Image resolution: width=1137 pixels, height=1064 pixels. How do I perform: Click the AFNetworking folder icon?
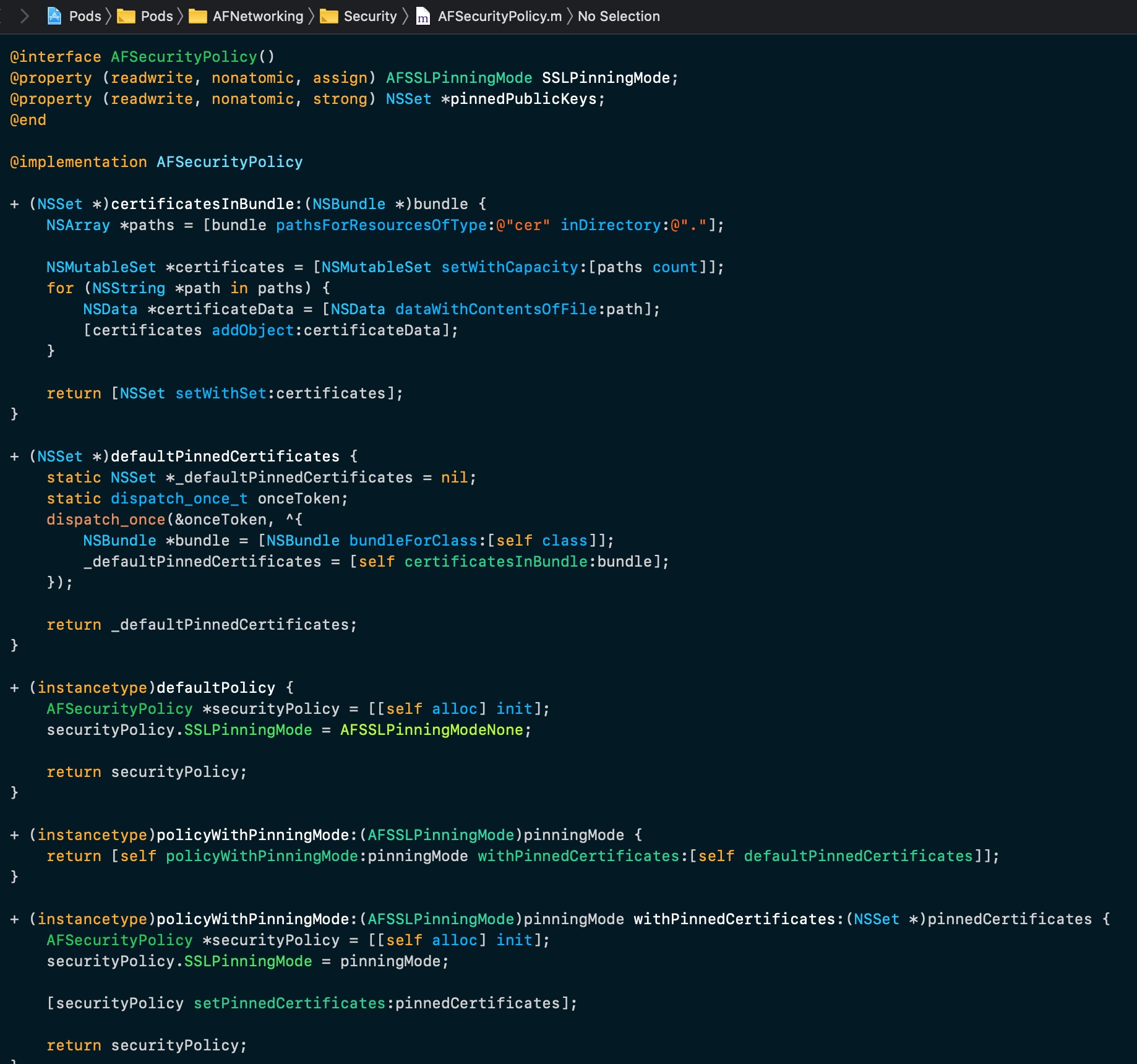(x=198, y=16)
